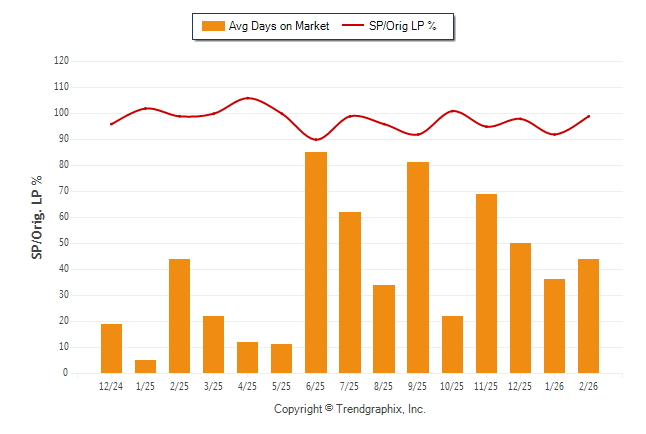Screen dimensions: 646x434
Task: Select the 7/25 bar
Action: 349,292
